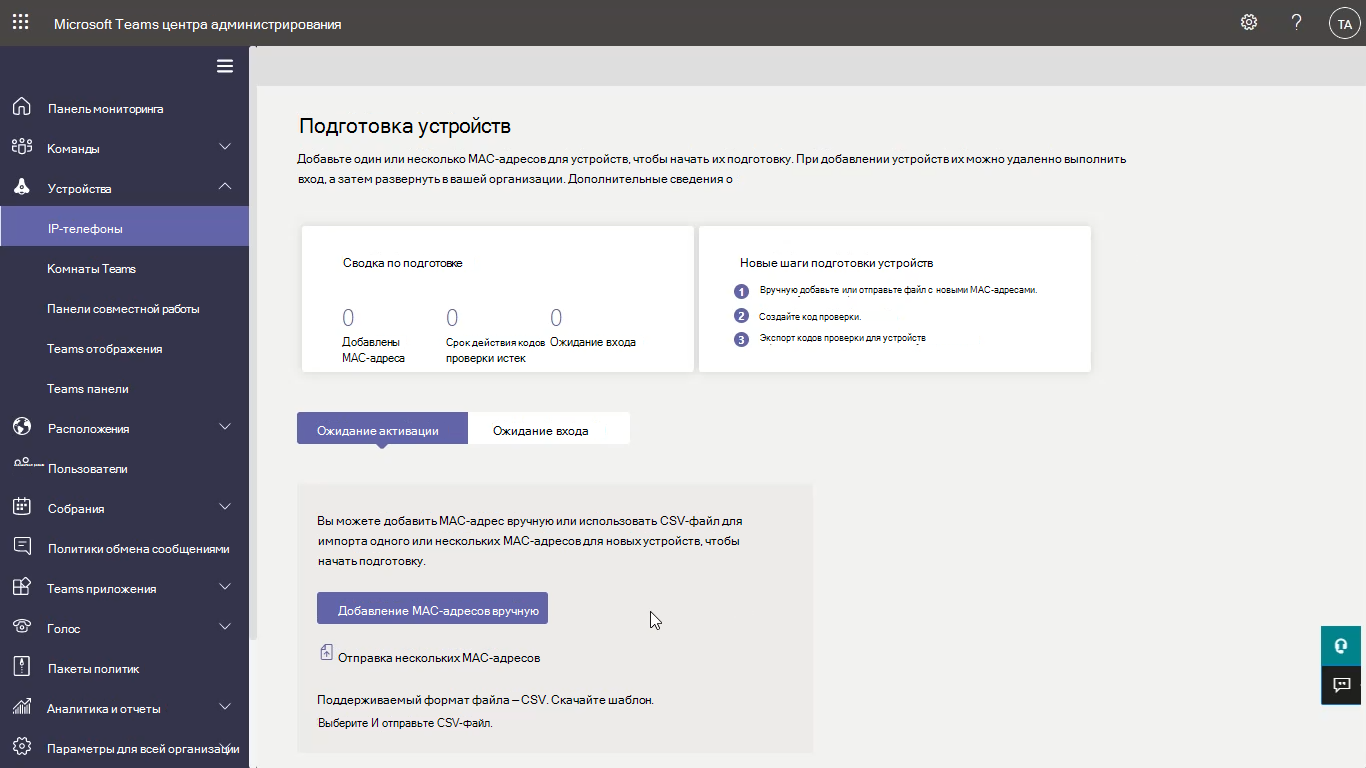This screenshot has width=1366, height=768.
Task: Click the gear icon for Параметры для всей организации
Action: [22, 747]
